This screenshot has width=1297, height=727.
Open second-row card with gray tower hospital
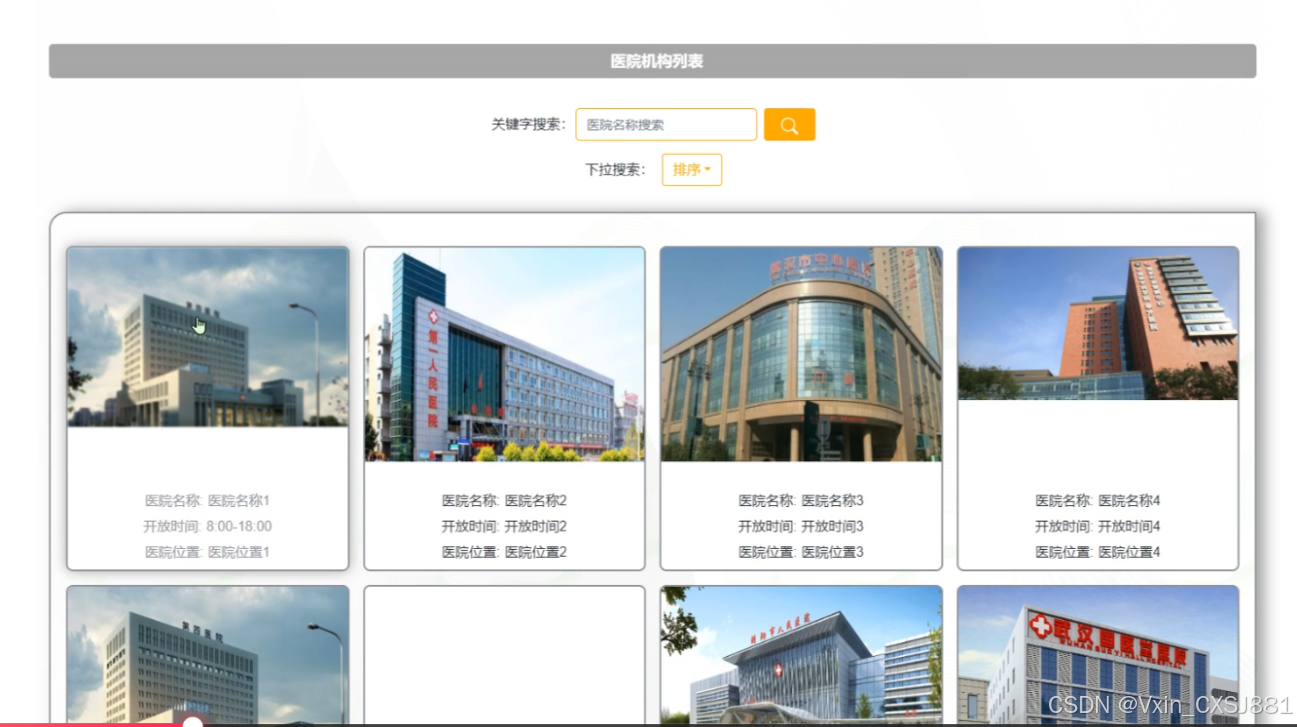click(x=208, y=653)
